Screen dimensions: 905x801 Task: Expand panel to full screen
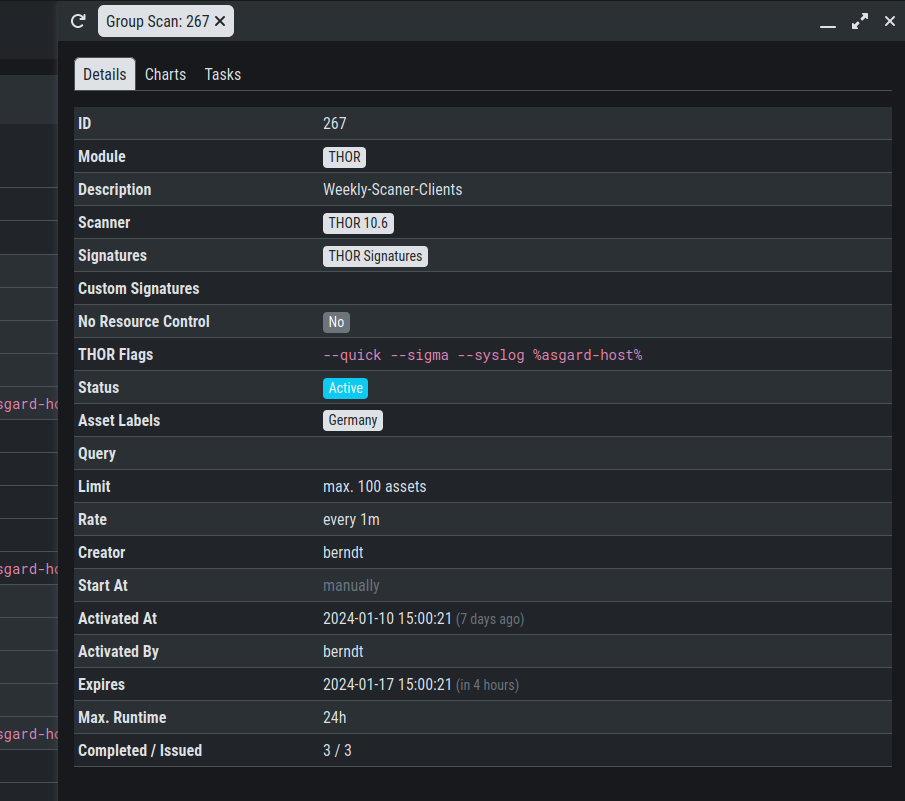click(859, 21)
